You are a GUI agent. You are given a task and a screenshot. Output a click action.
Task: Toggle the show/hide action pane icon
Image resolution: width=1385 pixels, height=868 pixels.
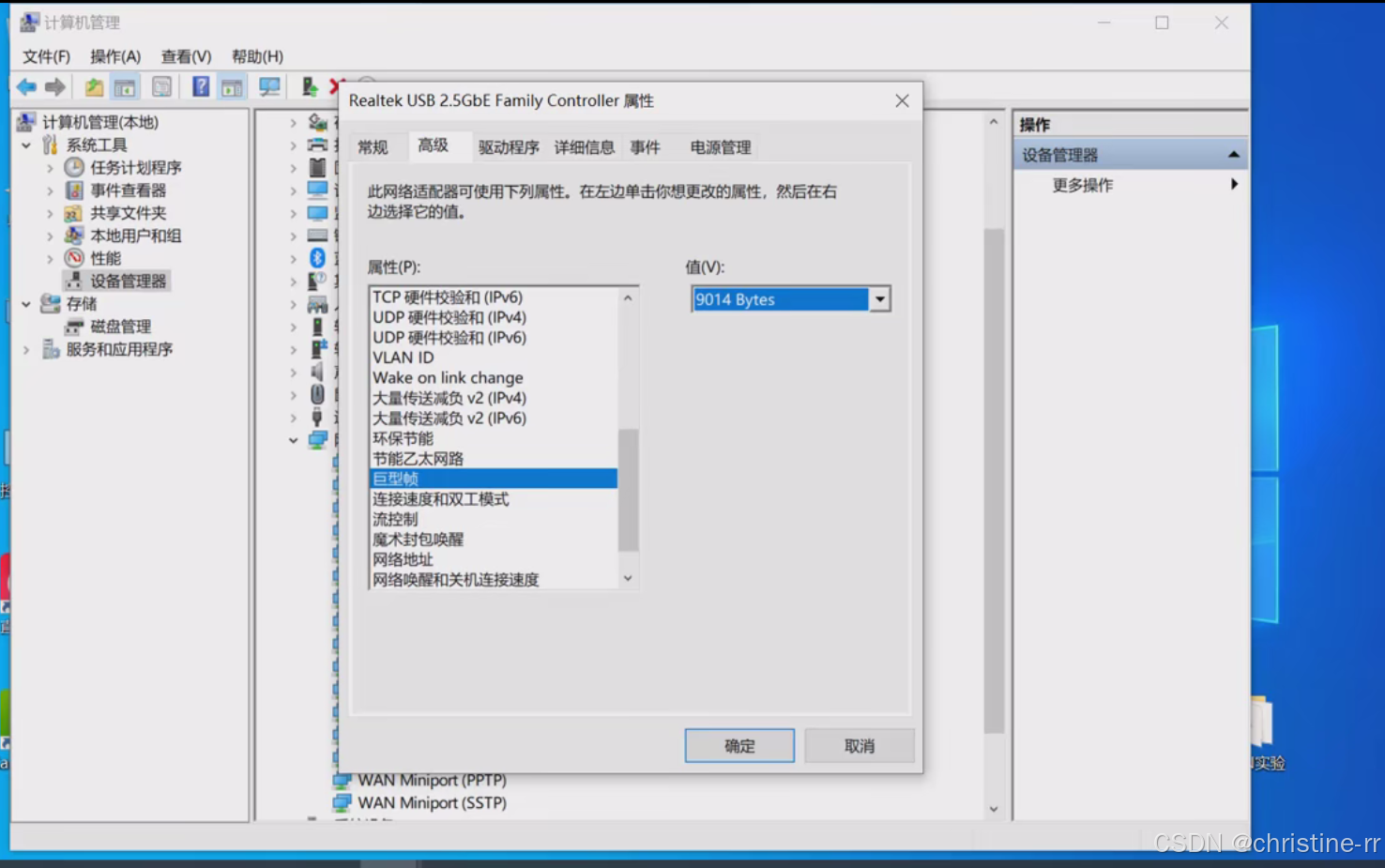point(232,87)
